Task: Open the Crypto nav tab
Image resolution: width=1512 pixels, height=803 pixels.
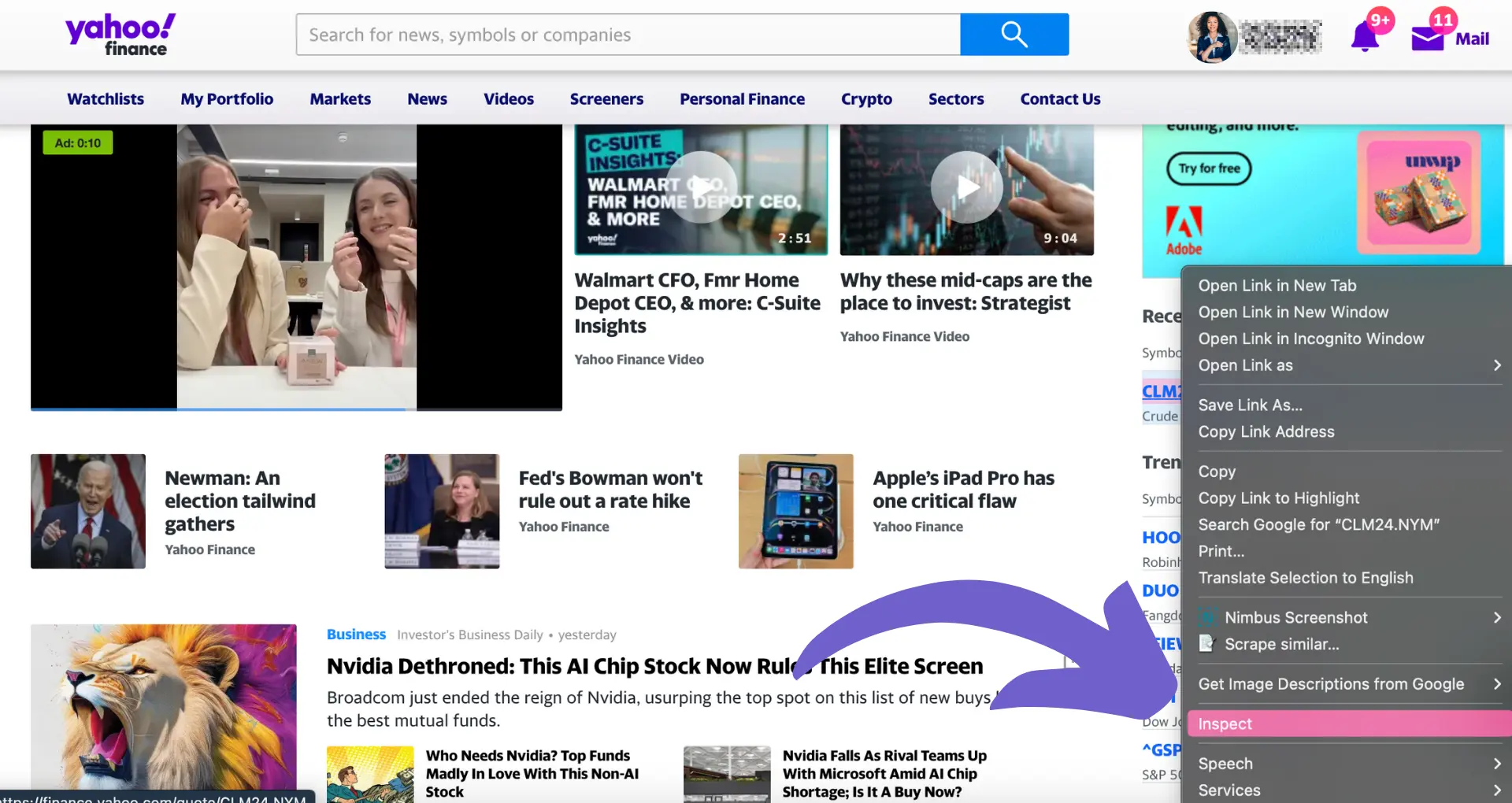Action: click(x=866, y=99)
